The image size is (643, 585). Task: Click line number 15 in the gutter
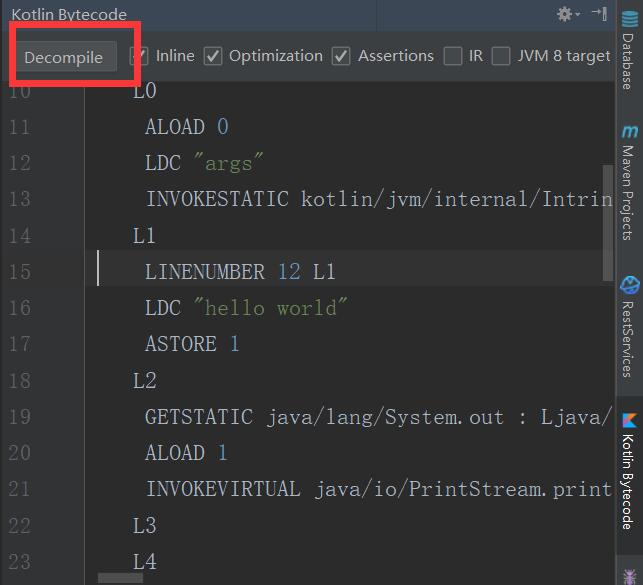point(19,272)
